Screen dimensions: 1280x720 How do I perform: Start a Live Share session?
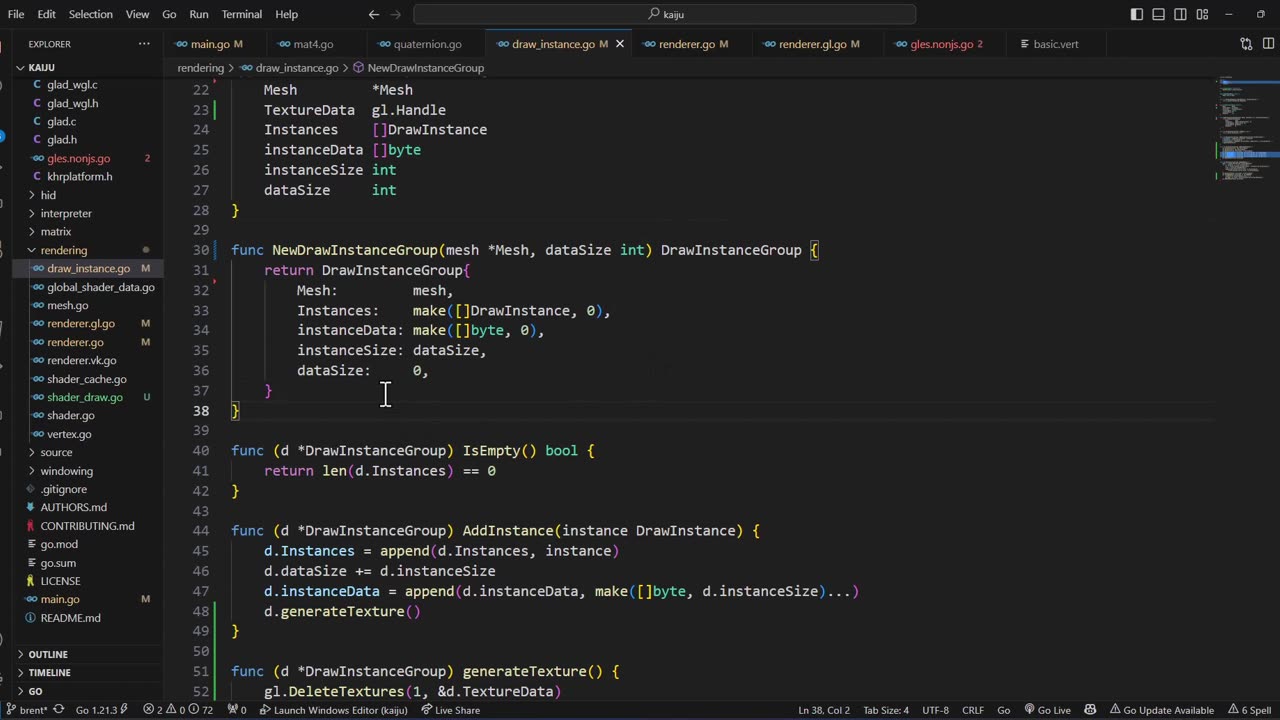[451, 710]
